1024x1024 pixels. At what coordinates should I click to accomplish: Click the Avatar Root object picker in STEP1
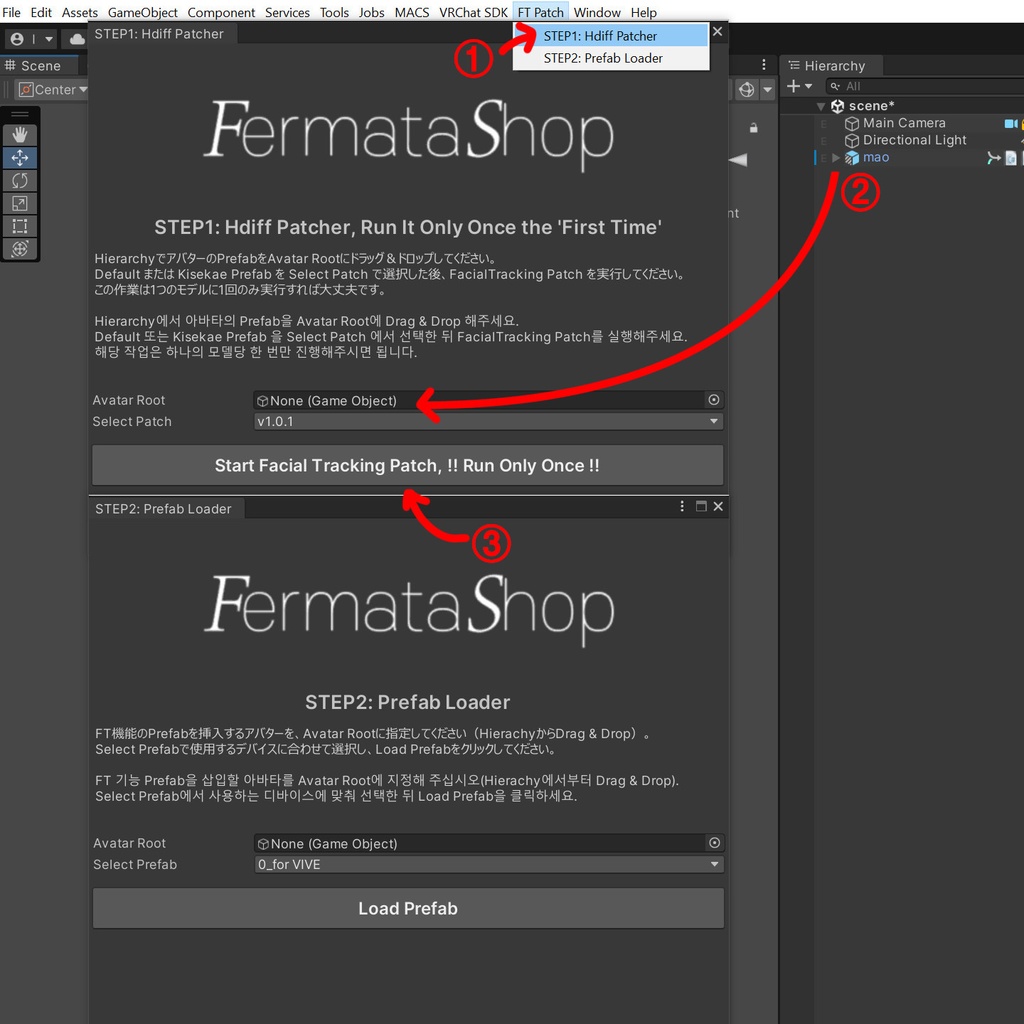coord(714,399)
